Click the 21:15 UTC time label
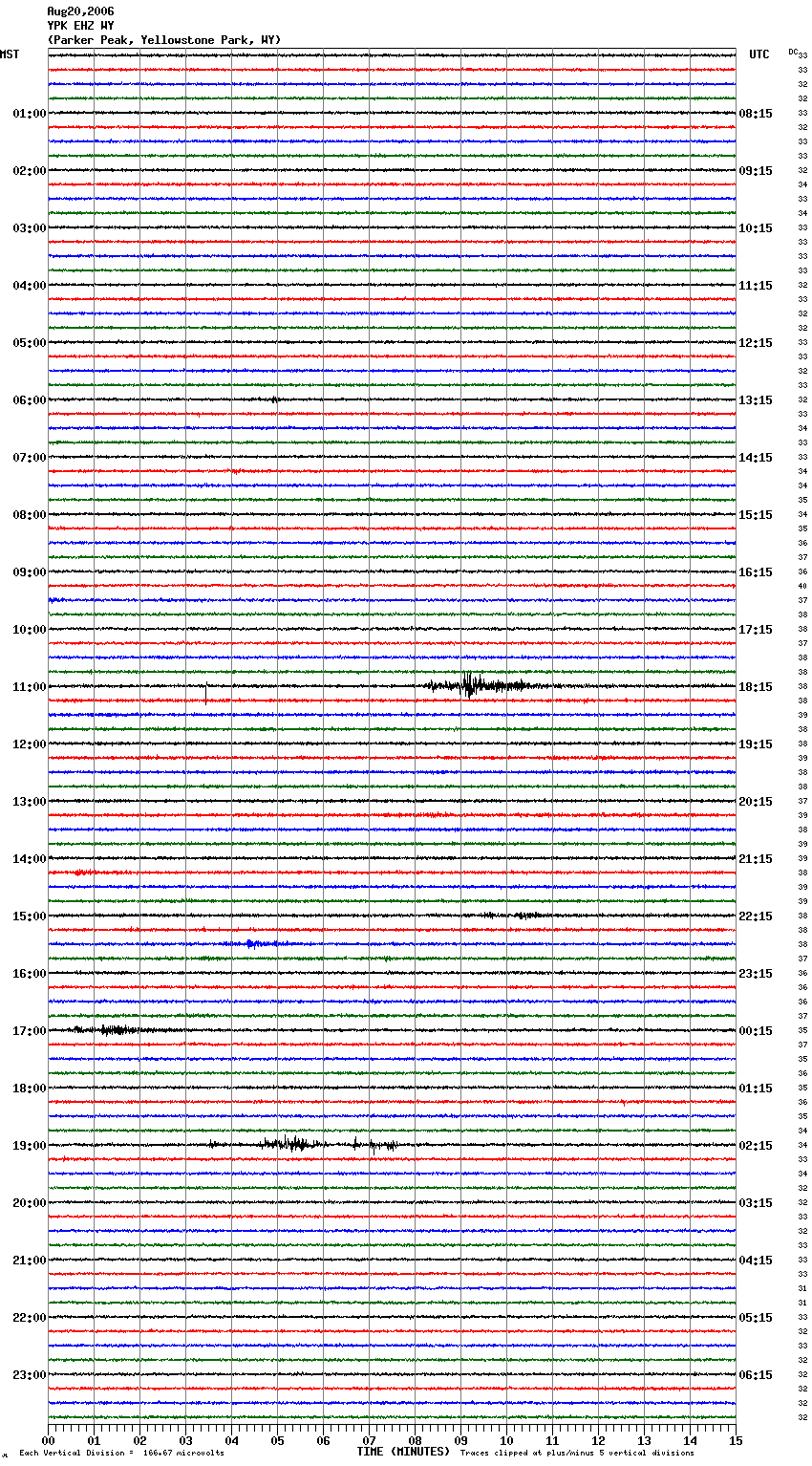The height and width of the screenshot is (1466, 812). pos(756,859)
